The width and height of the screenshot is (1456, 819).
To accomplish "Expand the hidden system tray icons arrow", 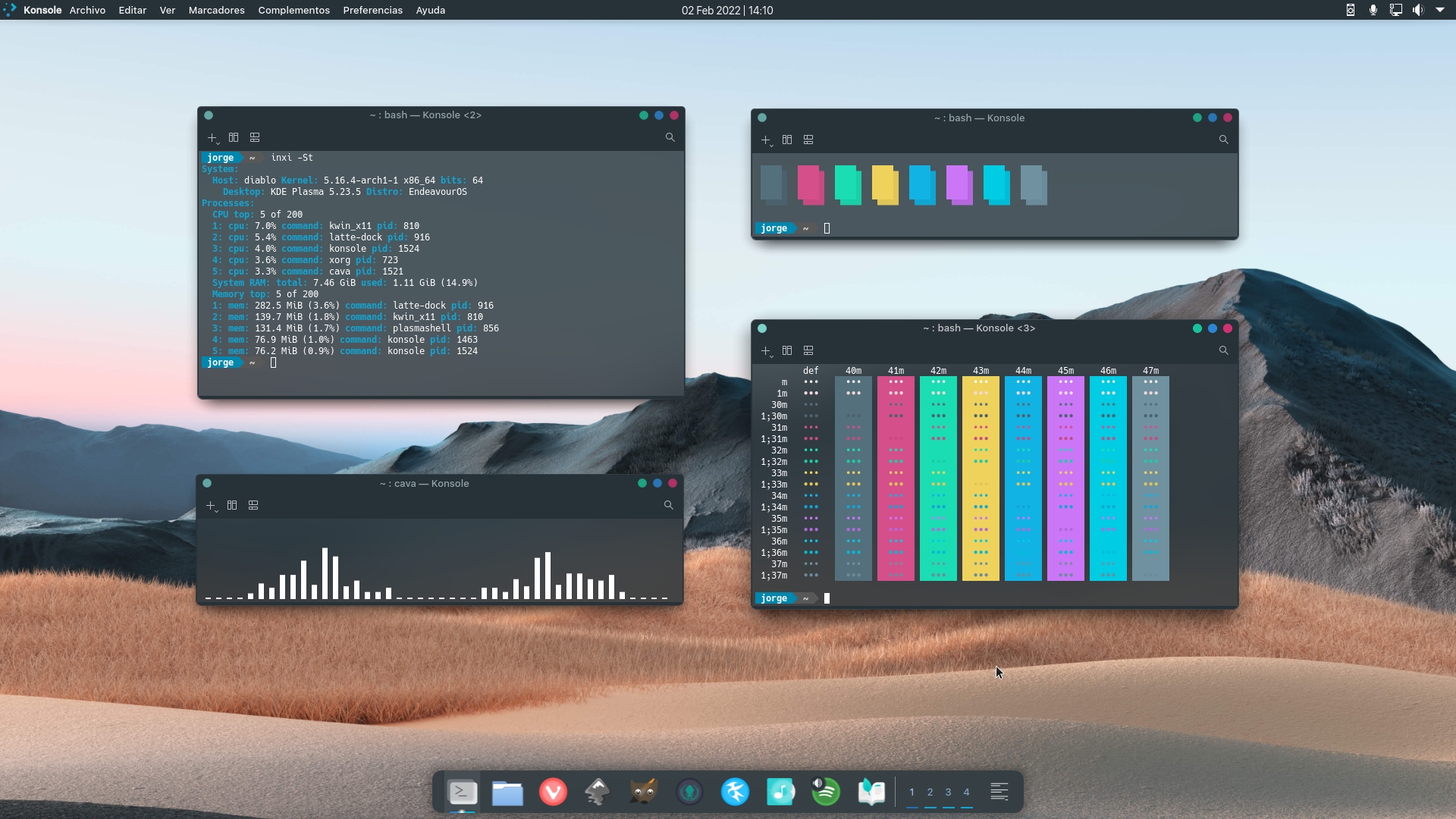I will click(x=1441, y=10).
